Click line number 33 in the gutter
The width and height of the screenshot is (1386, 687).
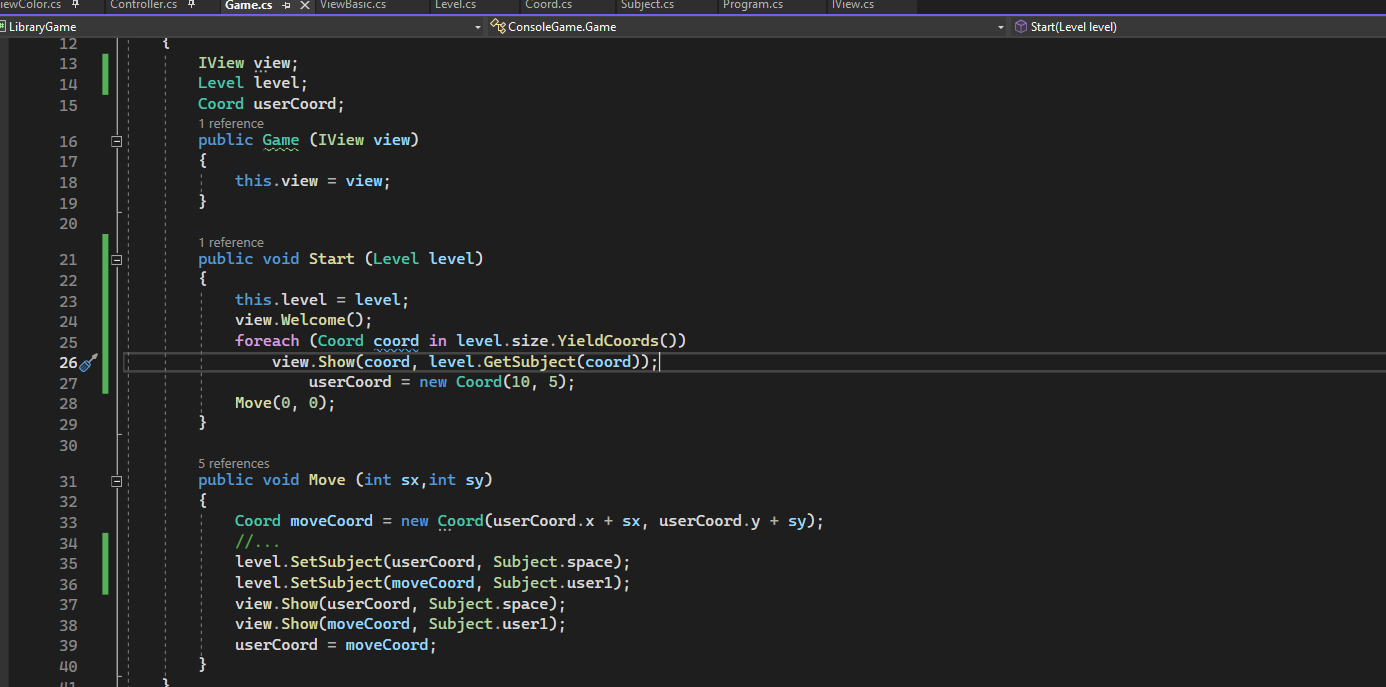(x=68, y=522)
